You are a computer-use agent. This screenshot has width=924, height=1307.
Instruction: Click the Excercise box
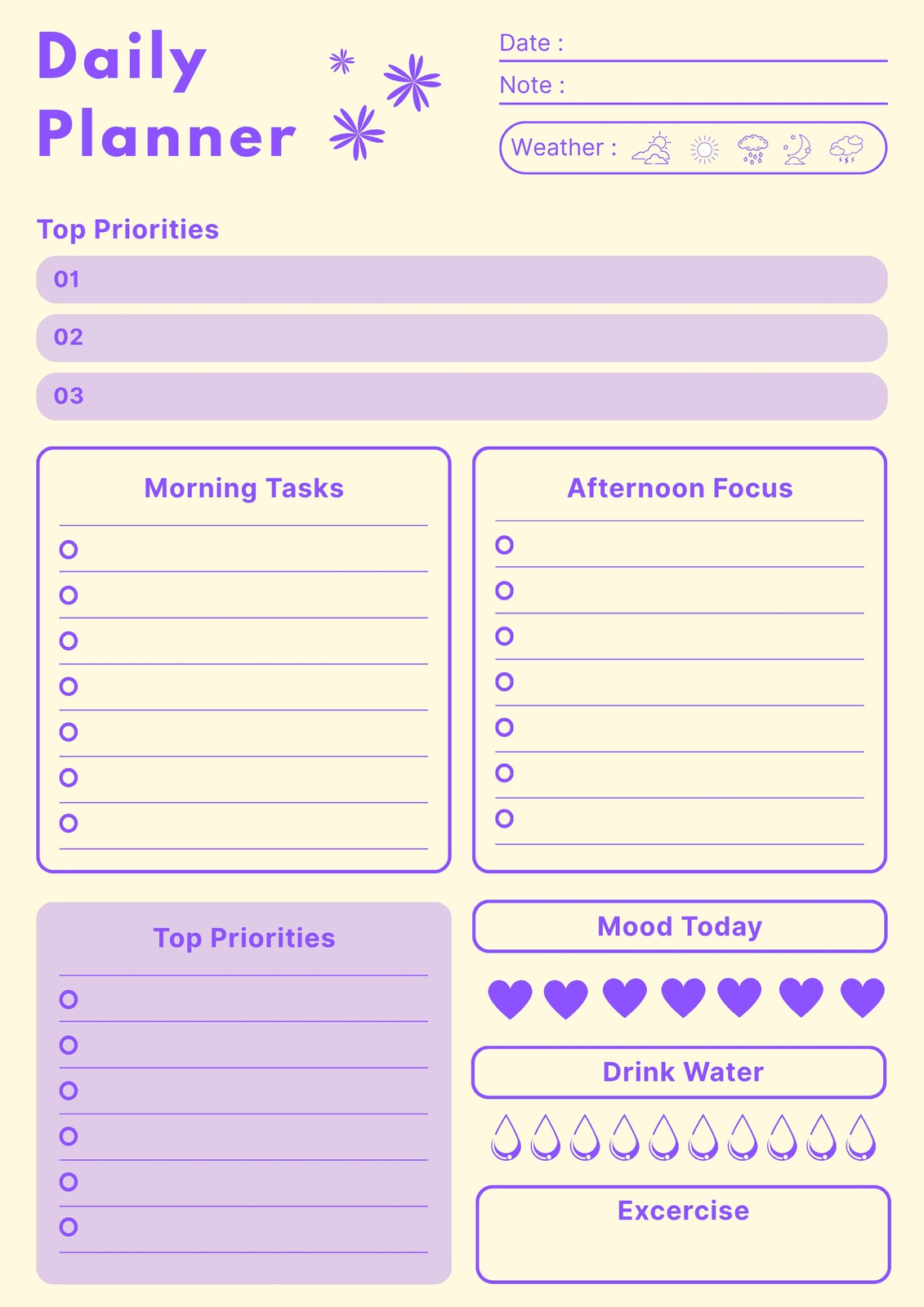click(x=683, y=1234)
